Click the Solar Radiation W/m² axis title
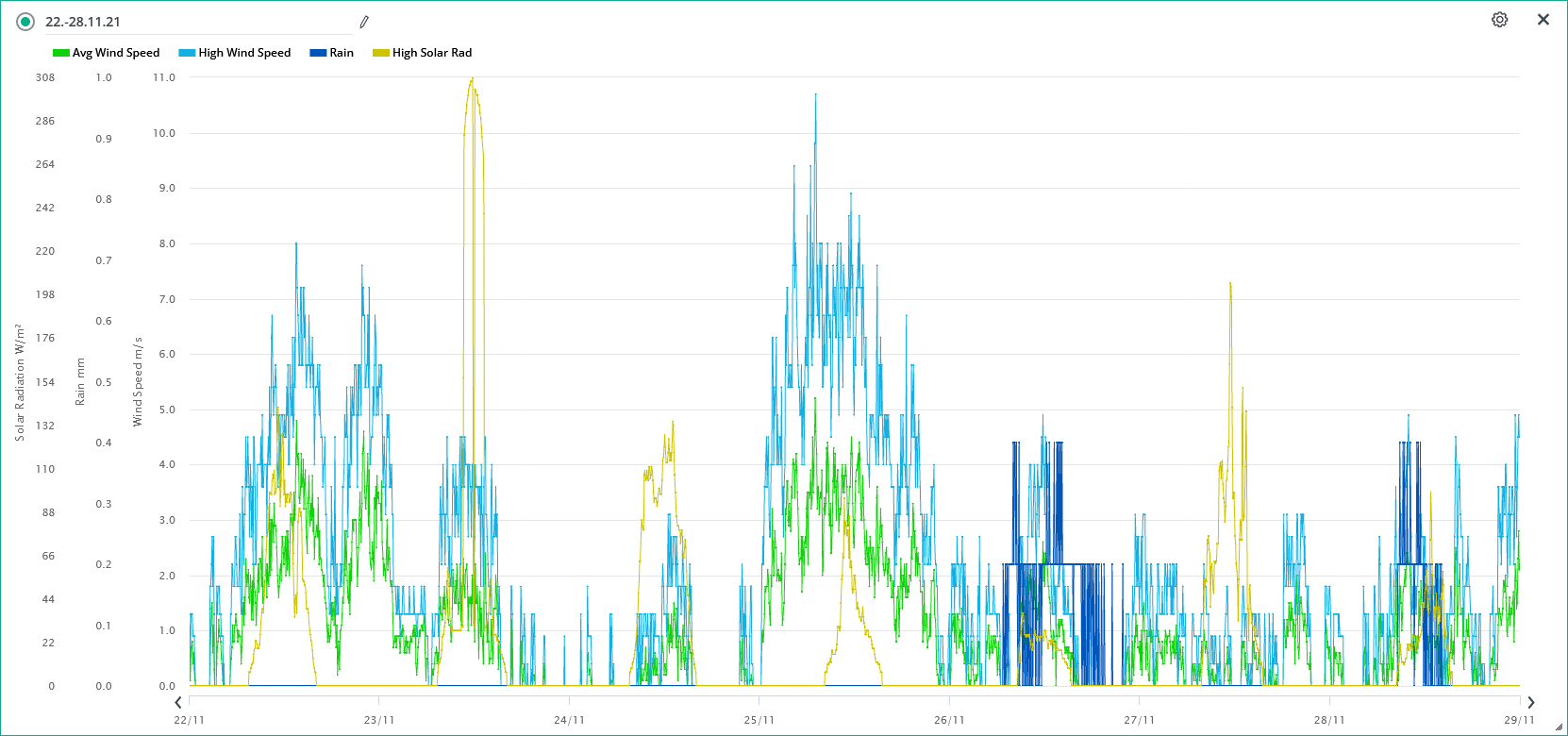The image size is (1568, 736). (x=20, y=382)
